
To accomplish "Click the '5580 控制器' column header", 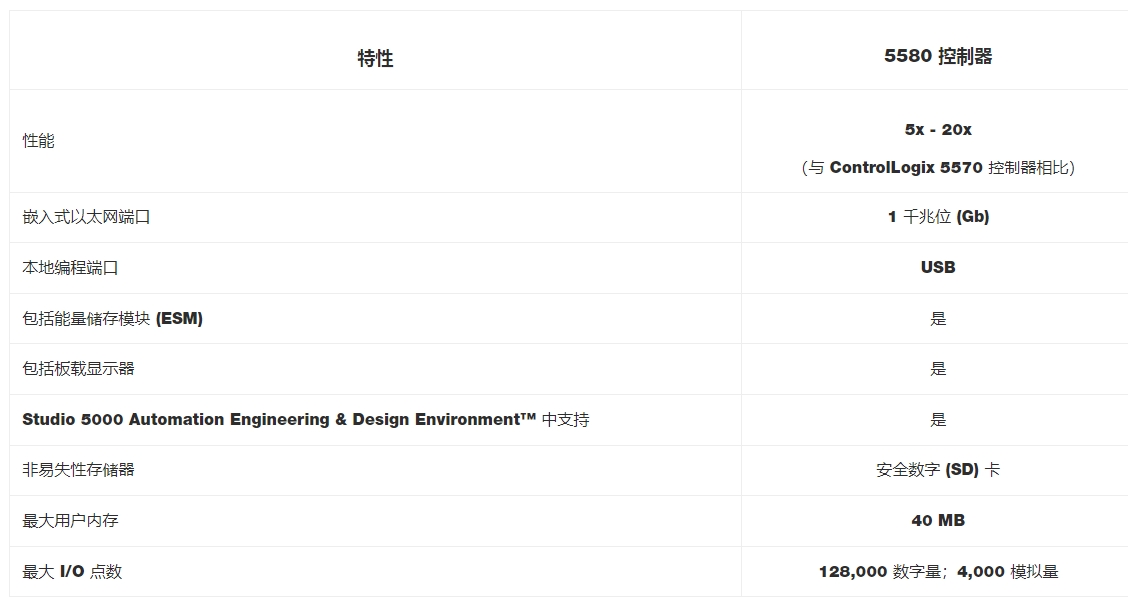I will pos(938,56).
